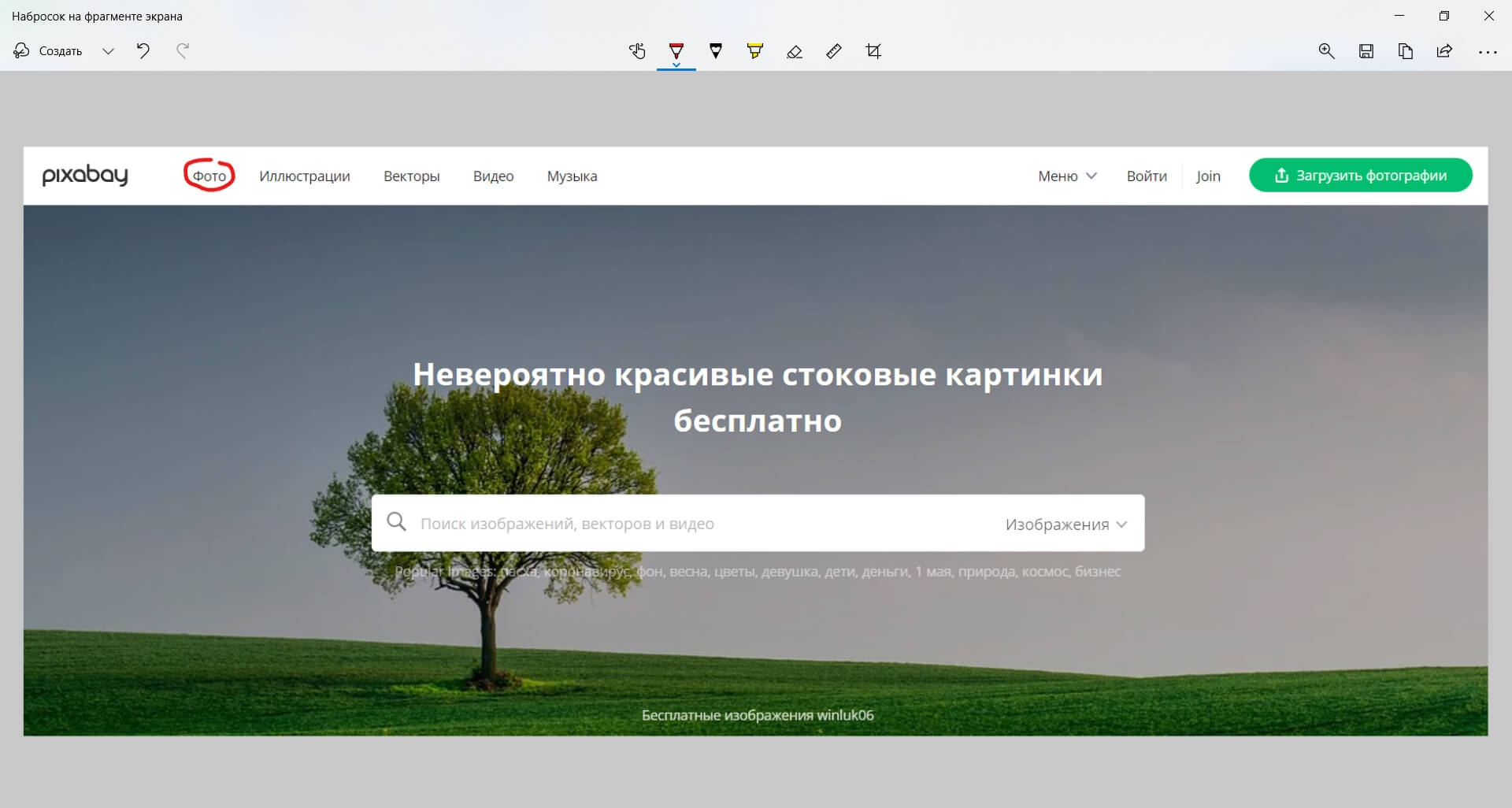Open the Изображения media type dropdown

1065,523
